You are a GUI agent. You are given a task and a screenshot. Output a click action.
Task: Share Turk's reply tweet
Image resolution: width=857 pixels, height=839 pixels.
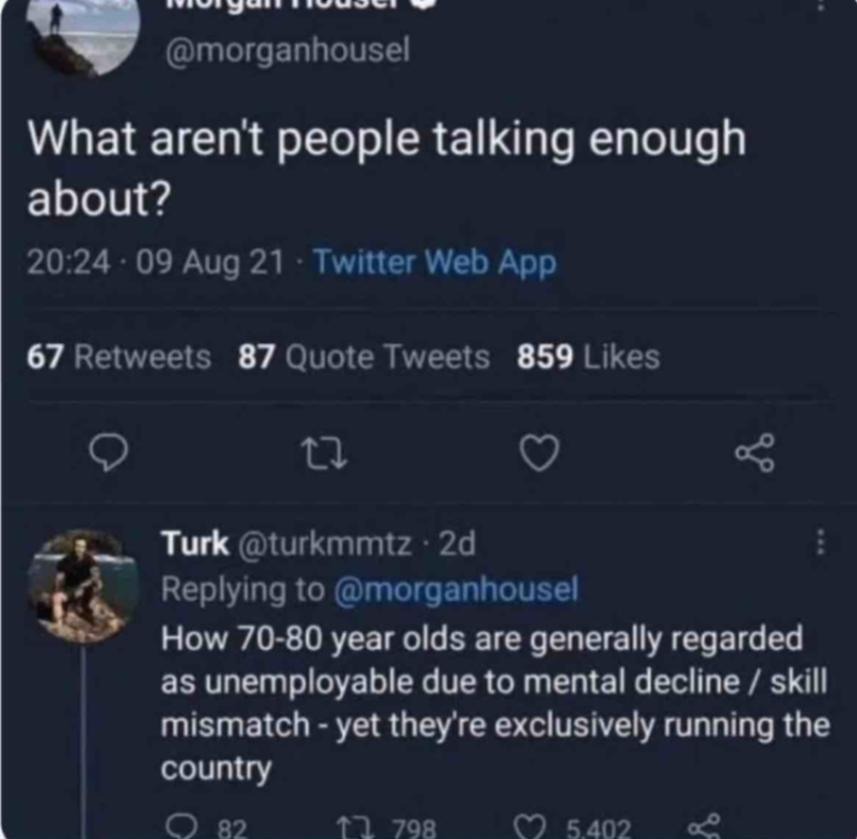tap(705, 826)
